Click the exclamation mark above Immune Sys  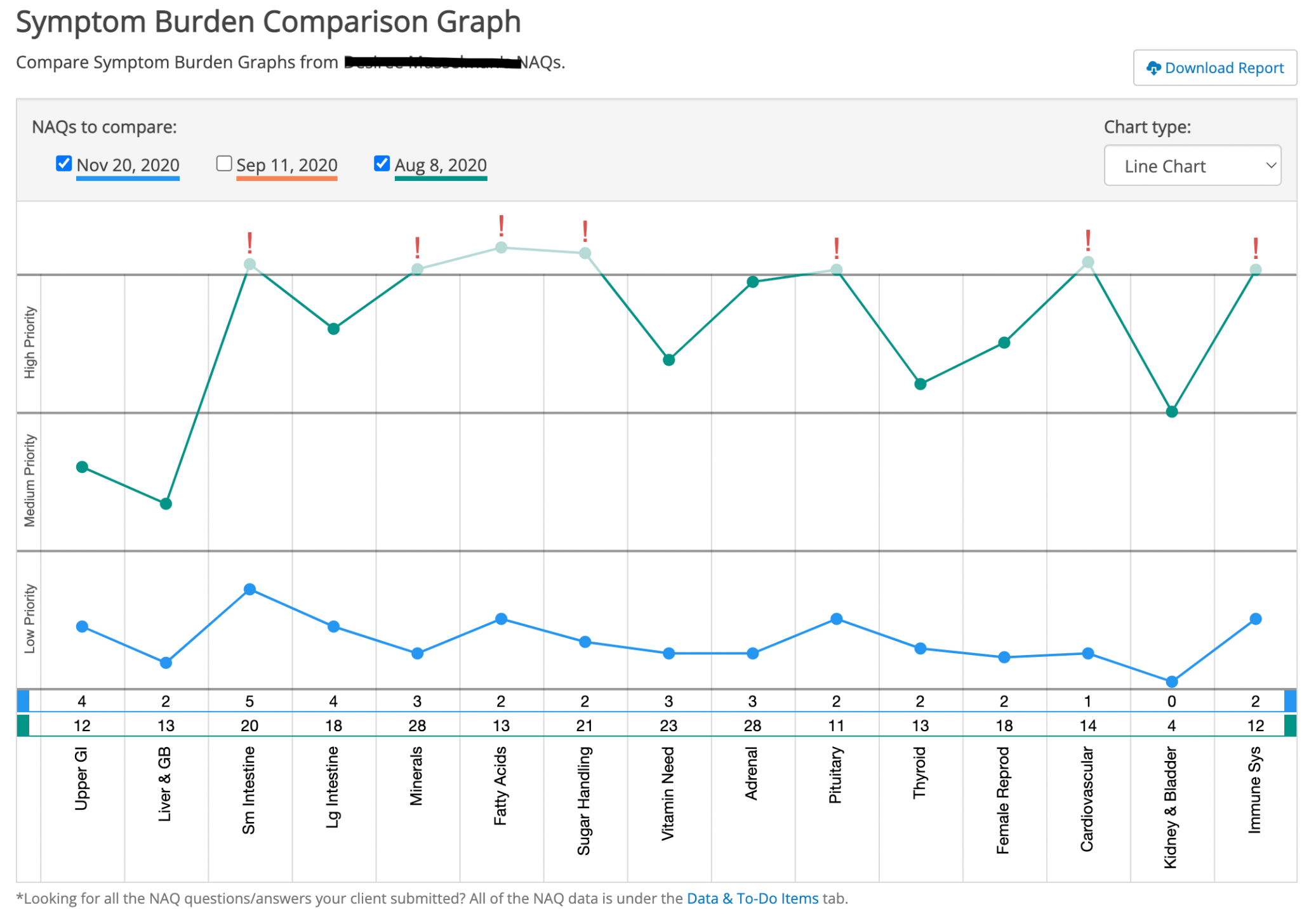click(1255, 248)
